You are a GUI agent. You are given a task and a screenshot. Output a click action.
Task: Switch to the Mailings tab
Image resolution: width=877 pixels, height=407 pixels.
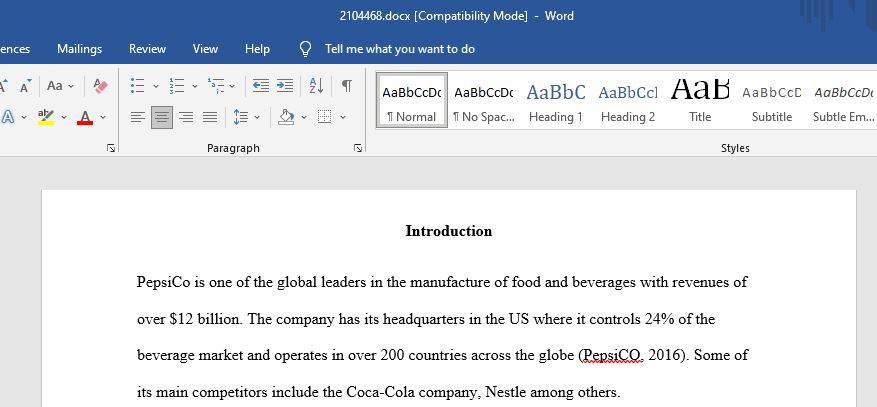tap(79, 49)
